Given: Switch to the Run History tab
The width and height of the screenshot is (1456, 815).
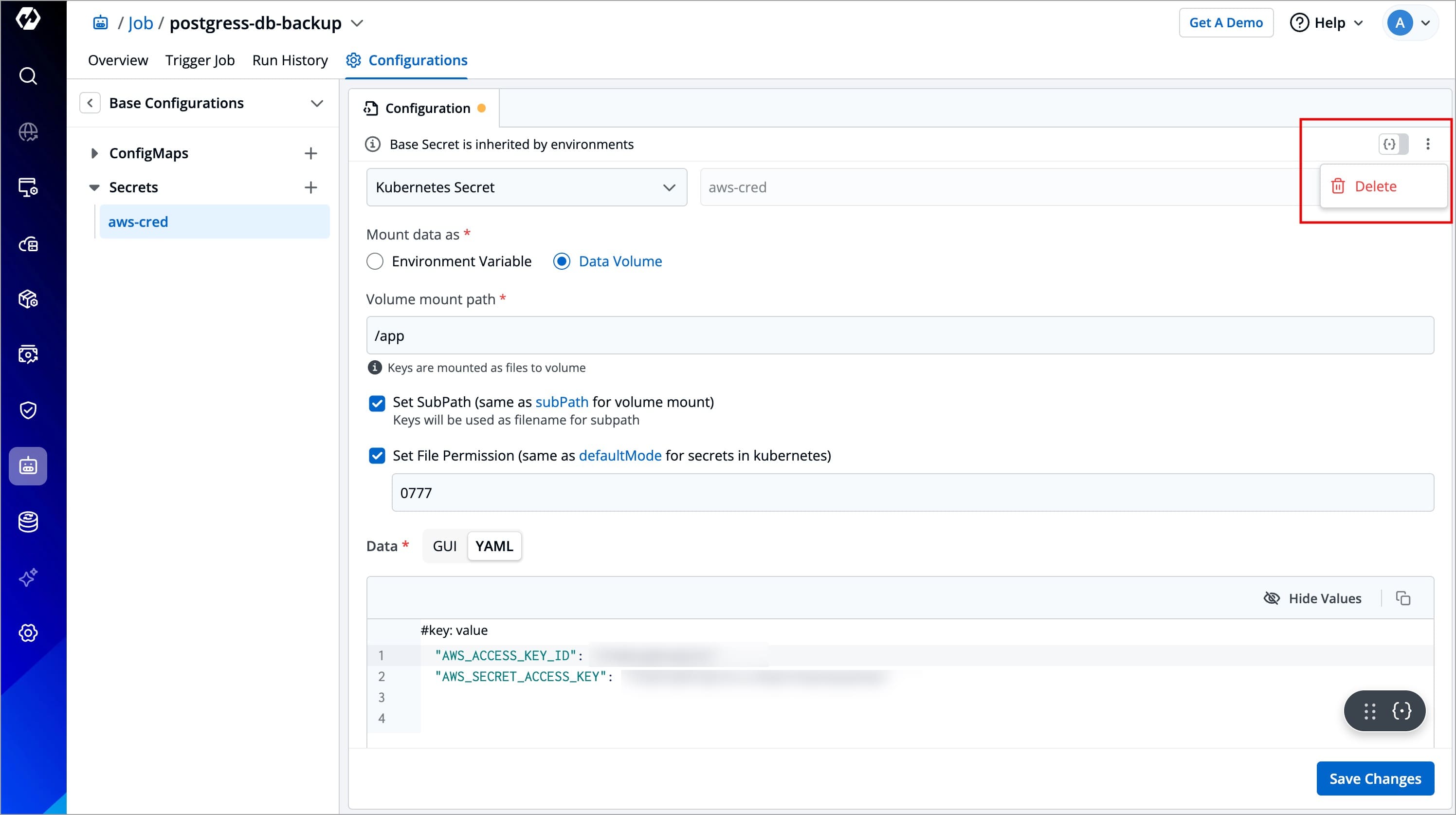Looking at the screenshot, I should [x=290, y=60].
